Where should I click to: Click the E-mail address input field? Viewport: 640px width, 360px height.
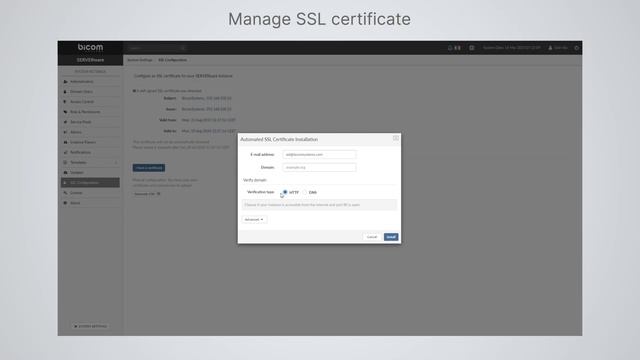click(x=319, y=154)
